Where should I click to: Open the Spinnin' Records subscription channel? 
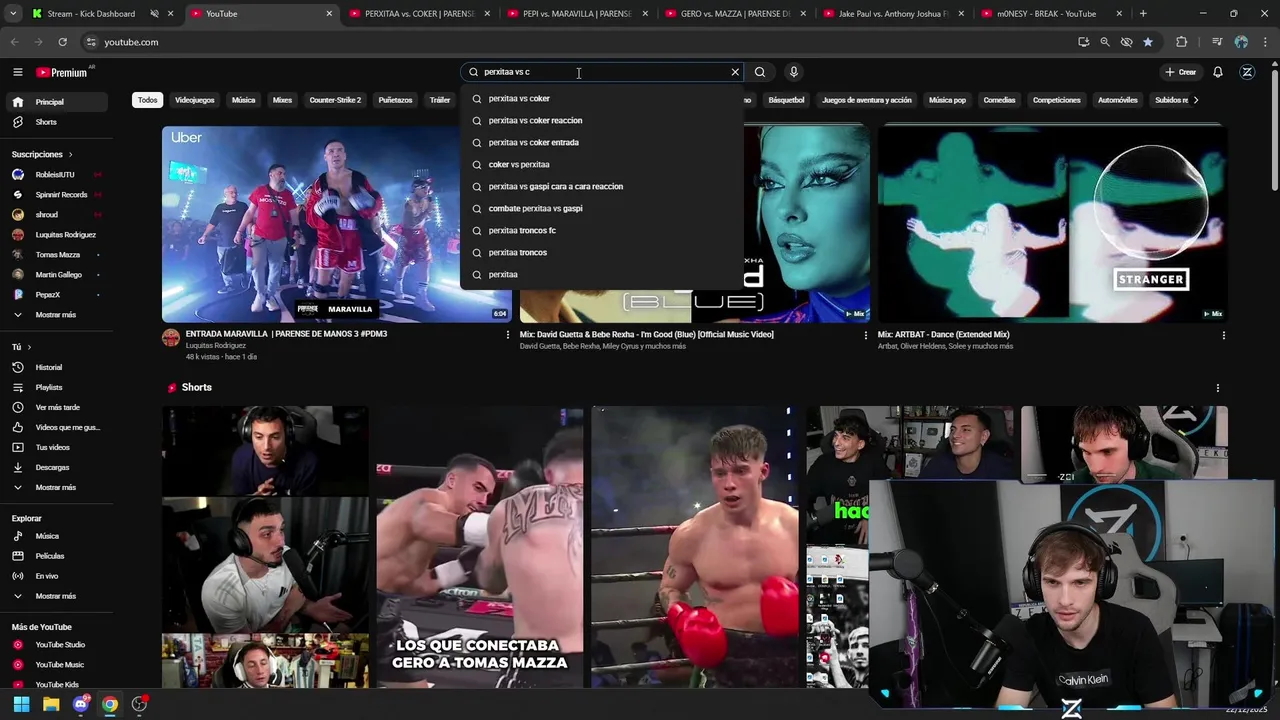pyautogui.click(x=56, y=195)
